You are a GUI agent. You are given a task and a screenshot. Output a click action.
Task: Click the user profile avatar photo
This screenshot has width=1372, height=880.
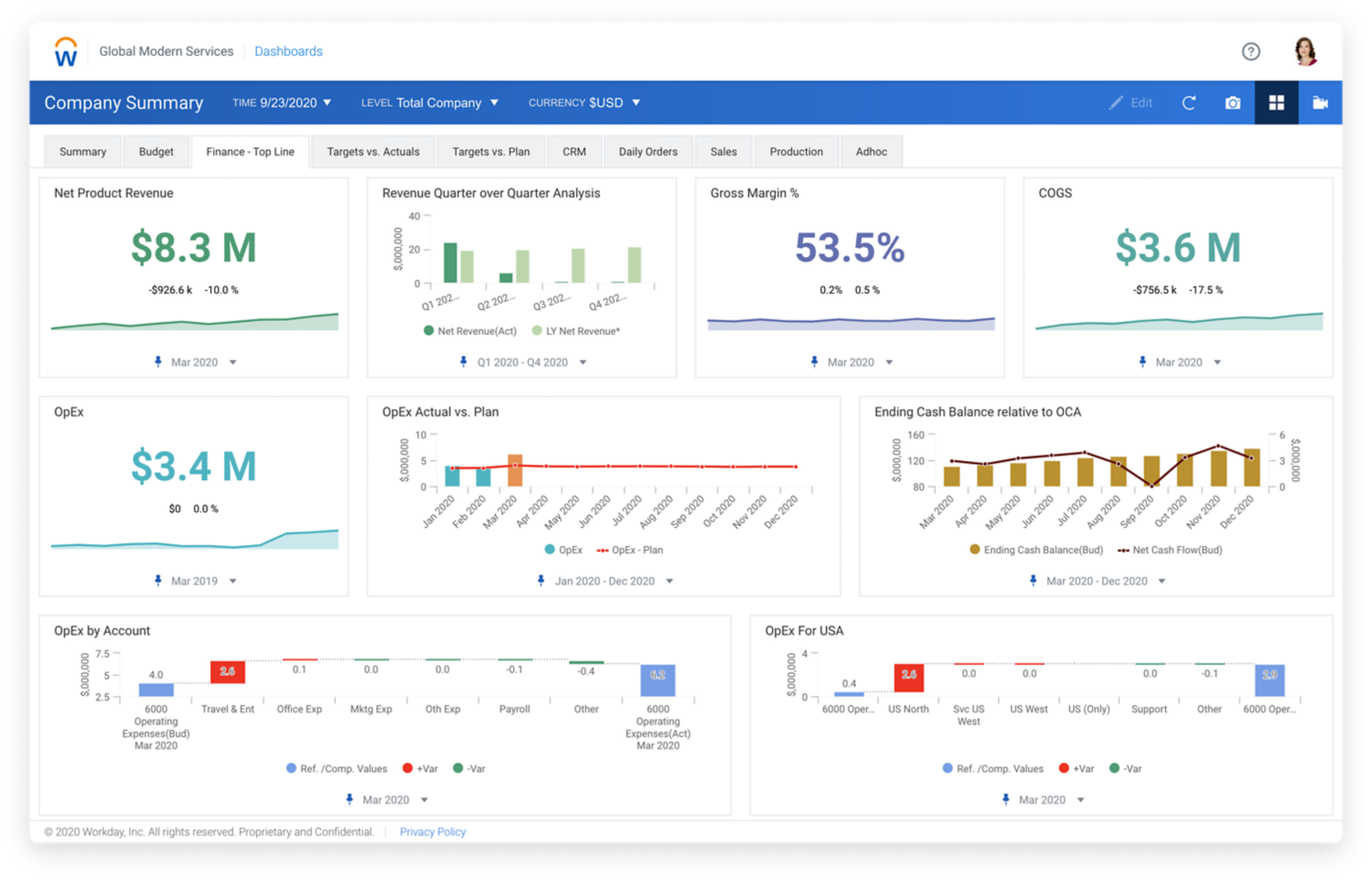coord(1305,51)
